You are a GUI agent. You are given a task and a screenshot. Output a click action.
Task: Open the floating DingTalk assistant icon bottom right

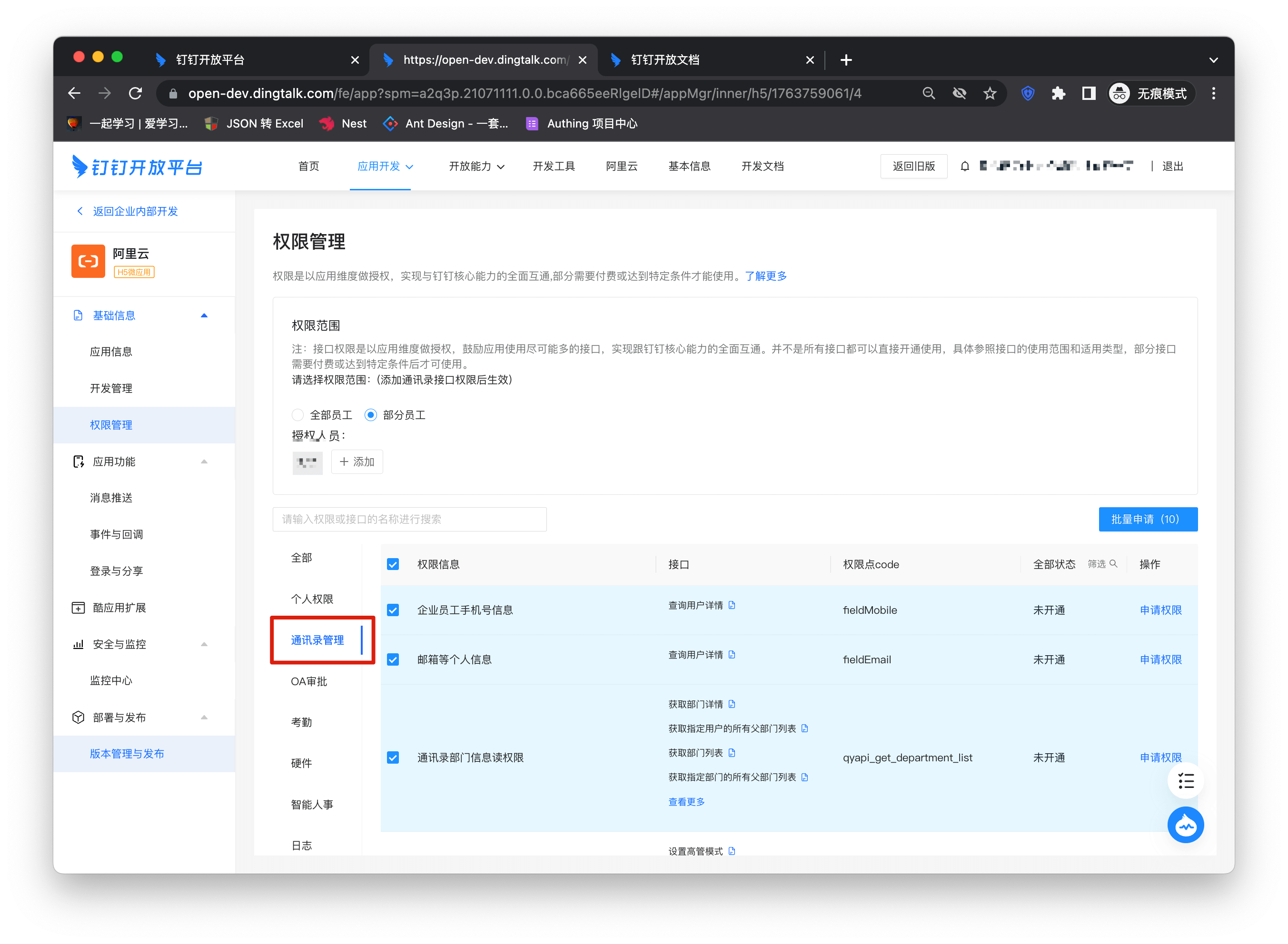point(1186,825)
